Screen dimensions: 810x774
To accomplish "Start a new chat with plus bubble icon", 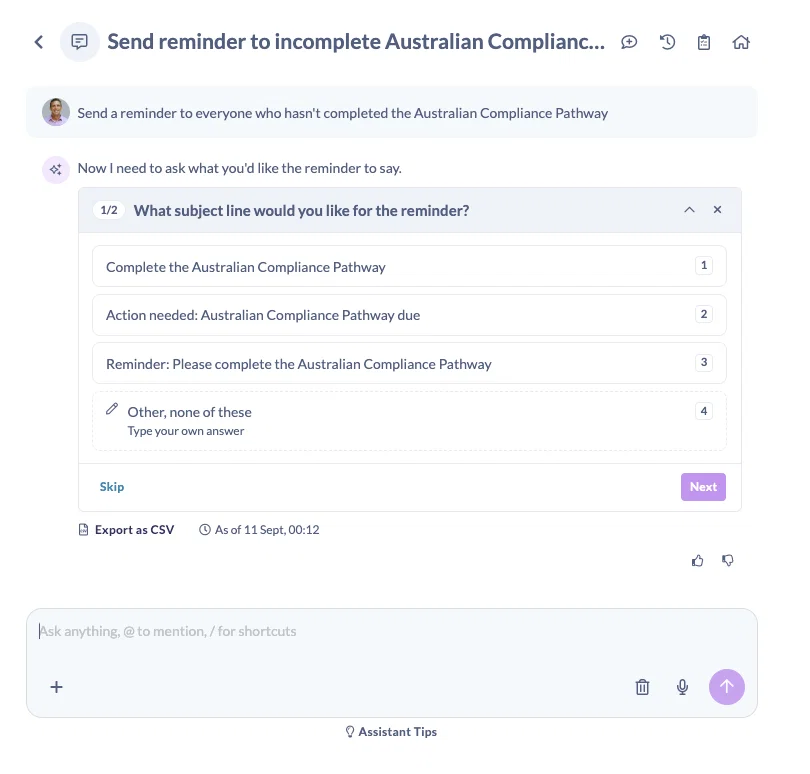I will pyautogui.click(x=629, y=42).
